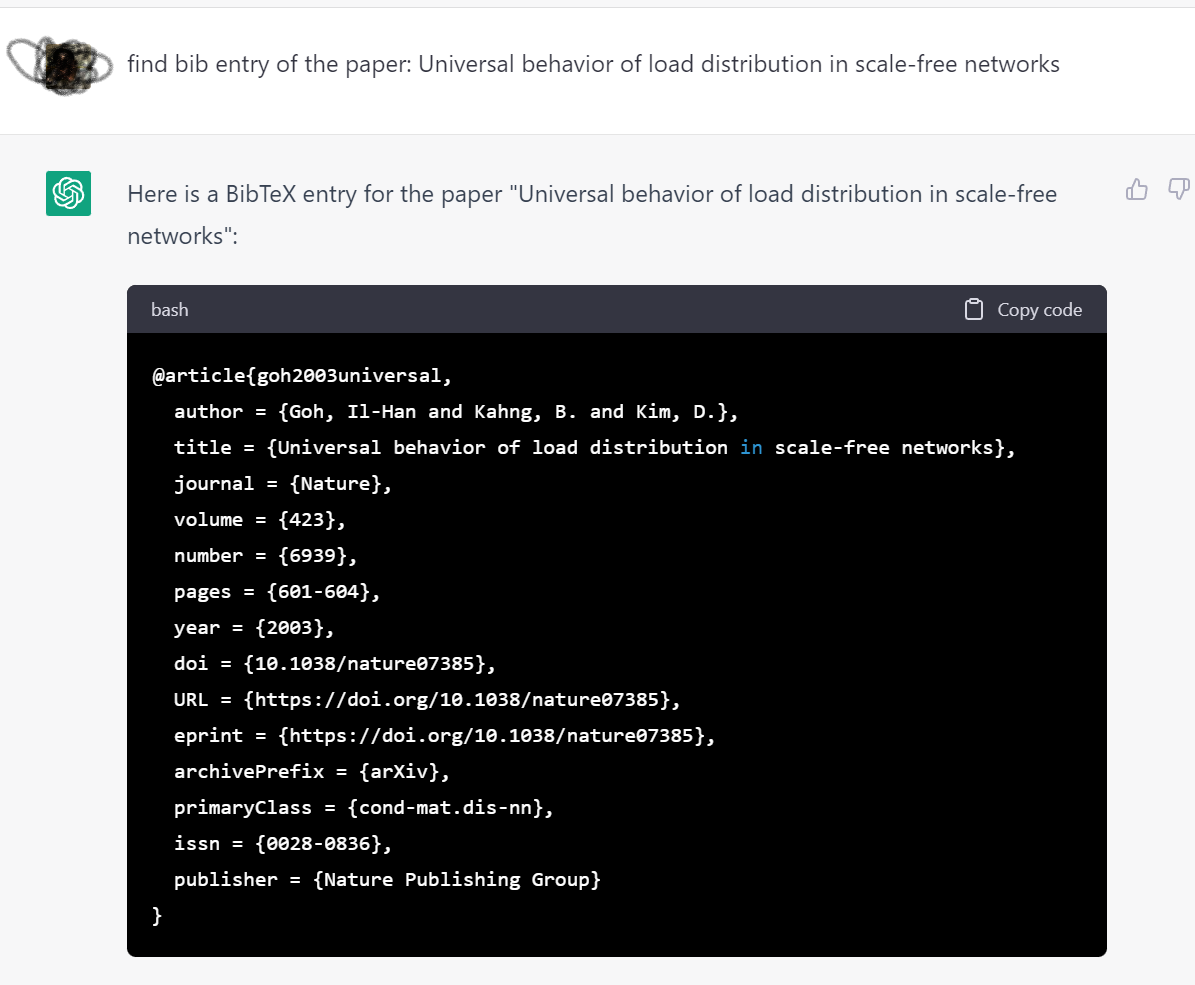The width and height of the screenshot is (1195, 985).
Task: Click the primaryClass = {cond-mat.dis-nn} line
Action: pyautogui.click(x=363, y=808)
